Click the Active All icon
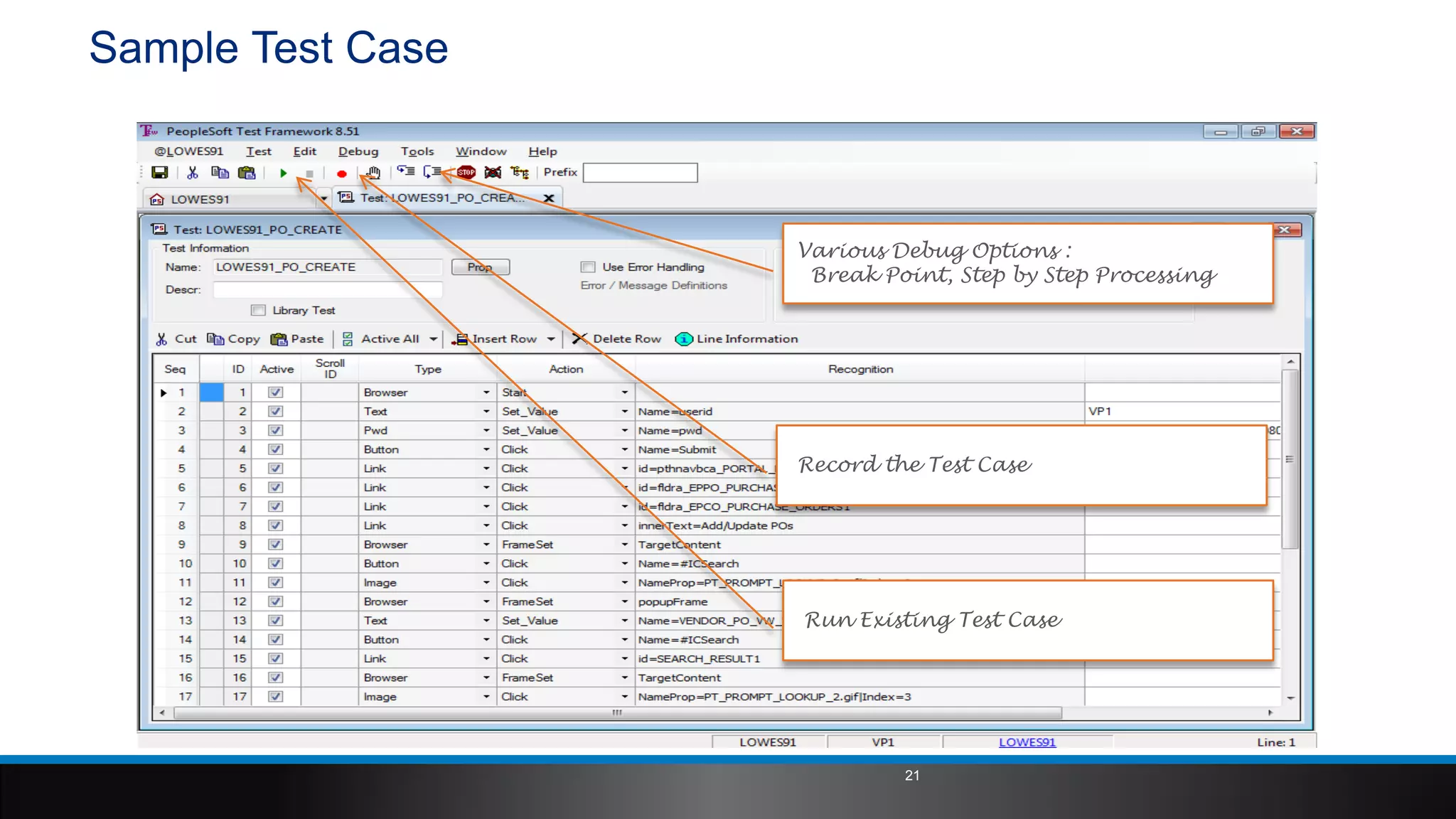 point(348,339)
